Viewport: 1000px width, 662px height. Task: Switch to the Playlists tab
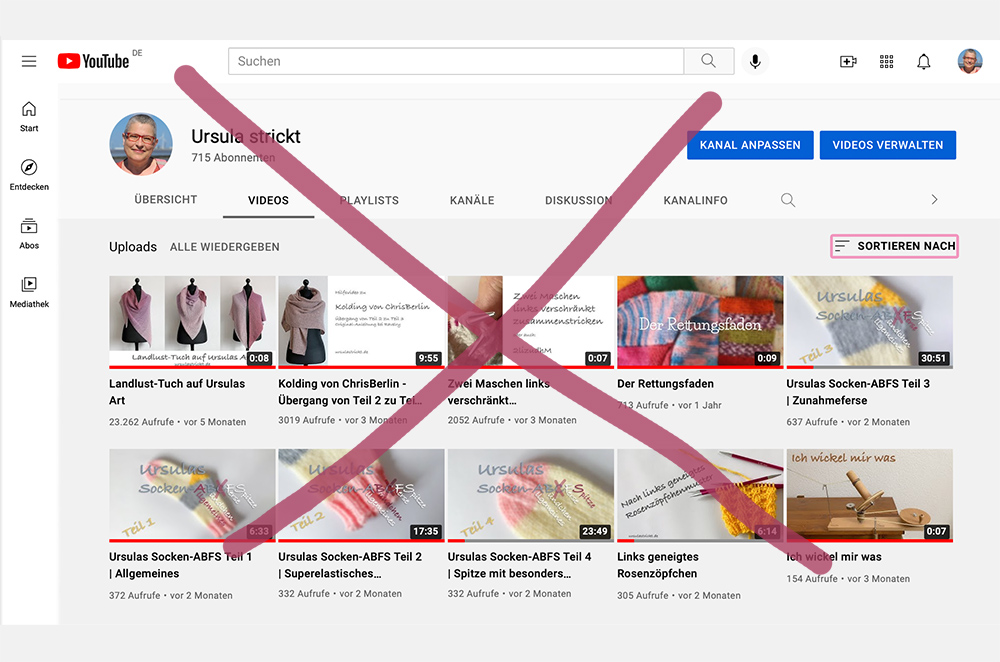pyautogui.click(x=369, y=200)
